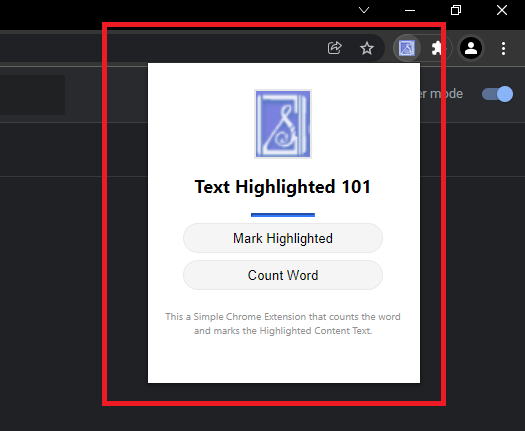This screenshot has width=525, height=431.
Task: Open the Extensions puzzle piece menu
Action: tap(437, 49)
